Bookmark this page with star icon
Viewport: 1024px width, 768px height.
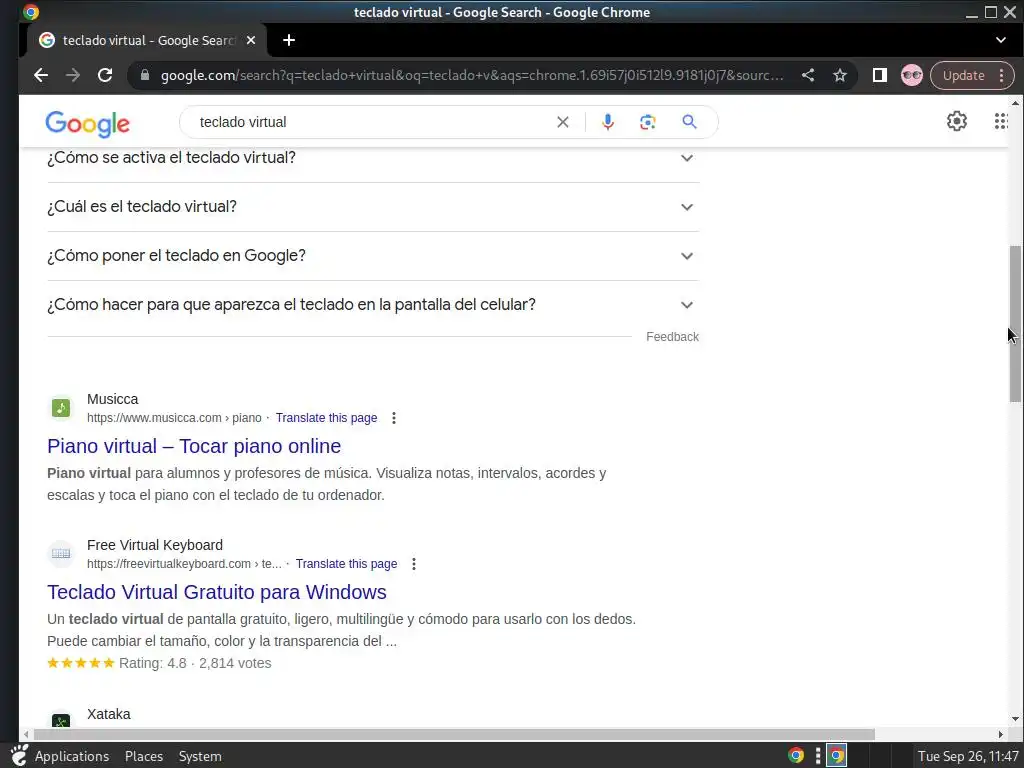[840, 75]
